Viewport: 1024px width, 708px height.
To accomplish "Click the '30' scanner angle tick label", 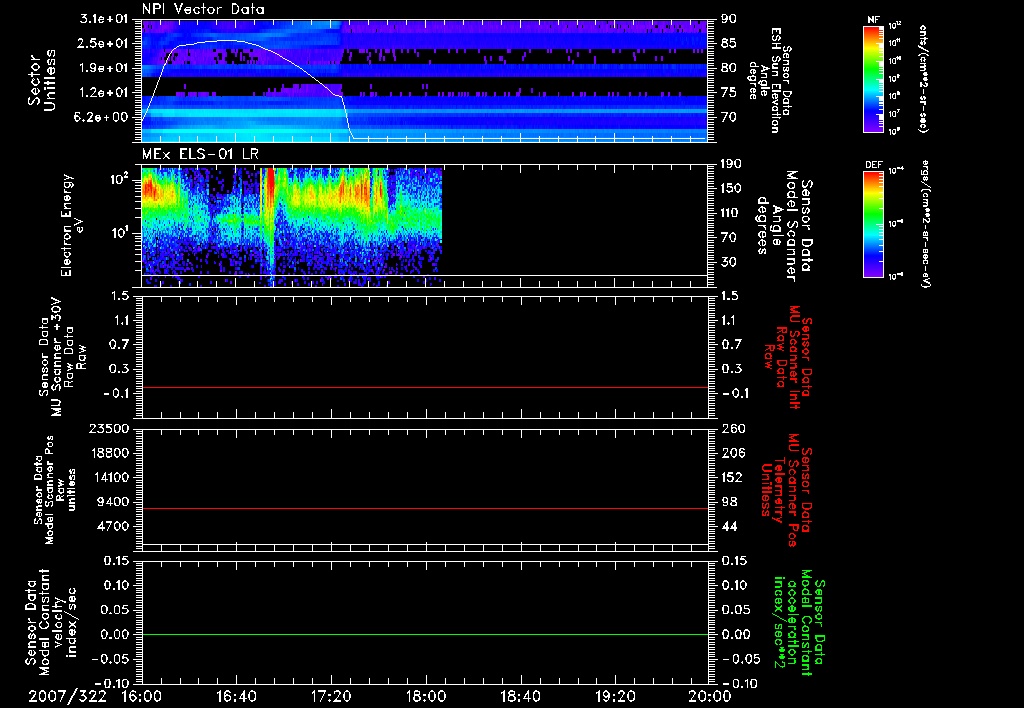I will 728,262.
